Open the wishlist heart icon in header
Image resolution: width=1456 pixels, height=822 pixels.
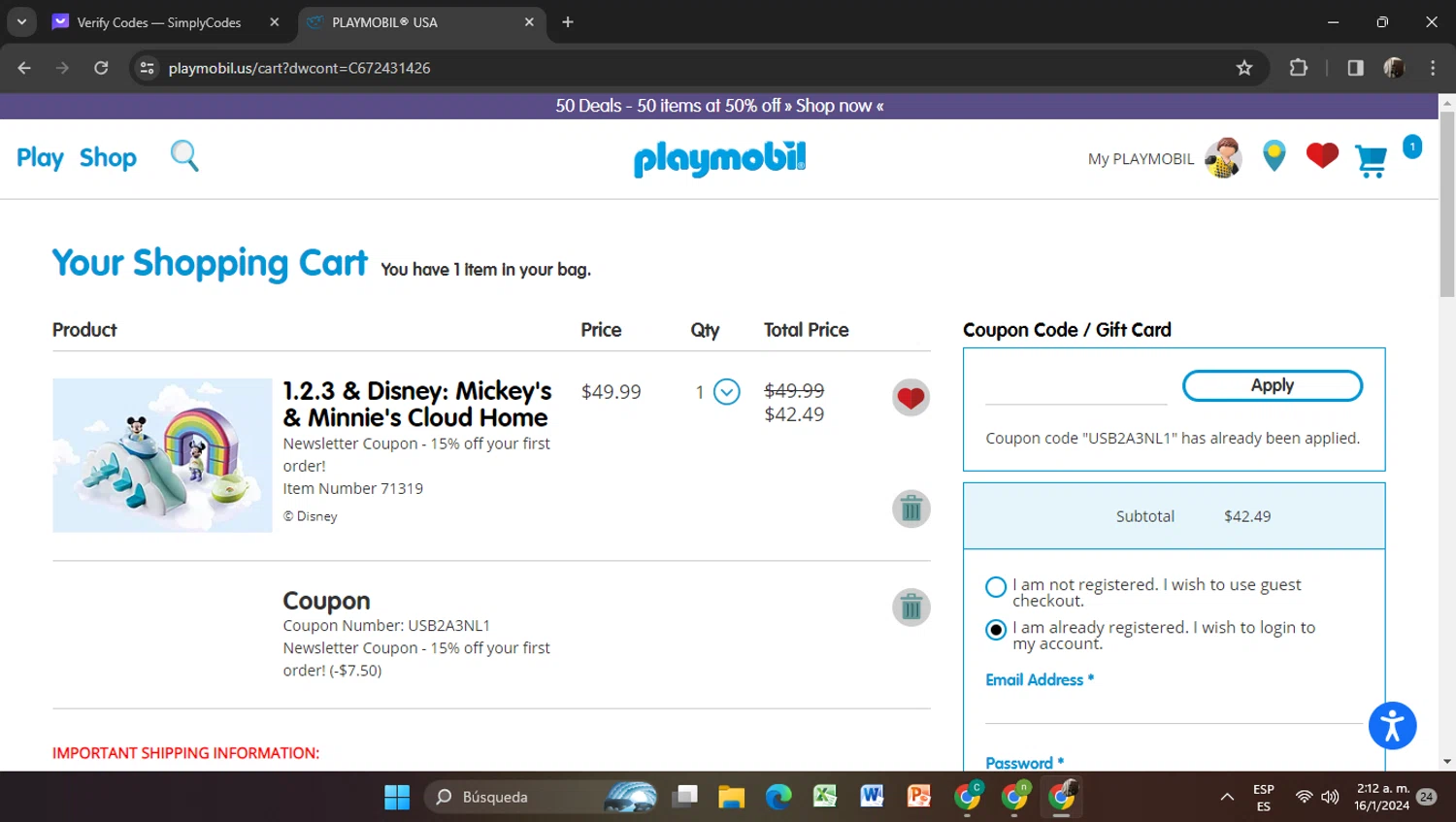tap(1322, 155)
